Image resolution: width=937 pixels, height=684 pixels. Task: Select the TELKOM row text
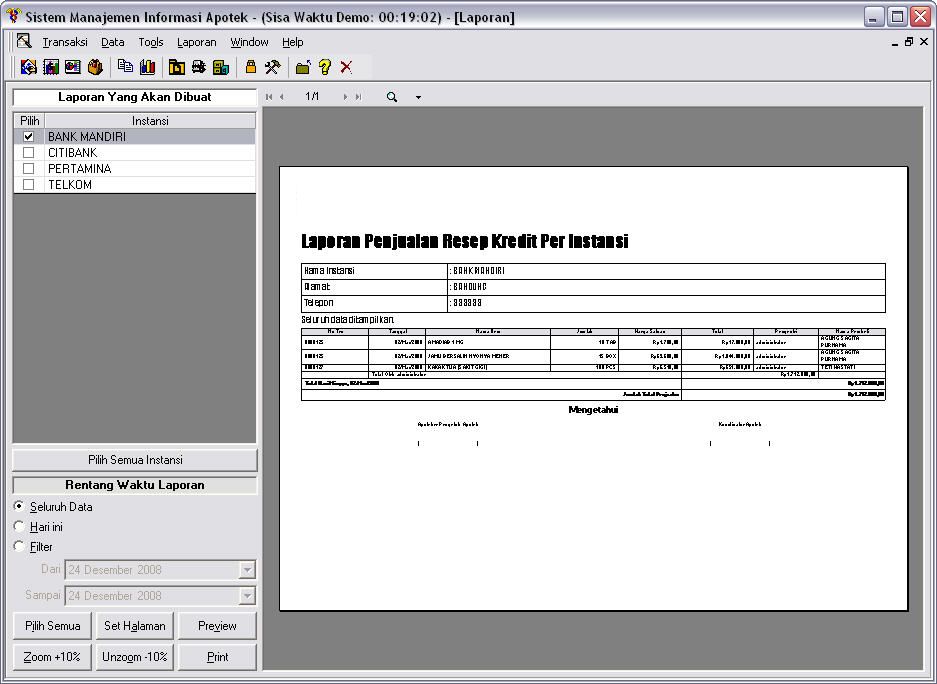[70, 185]
